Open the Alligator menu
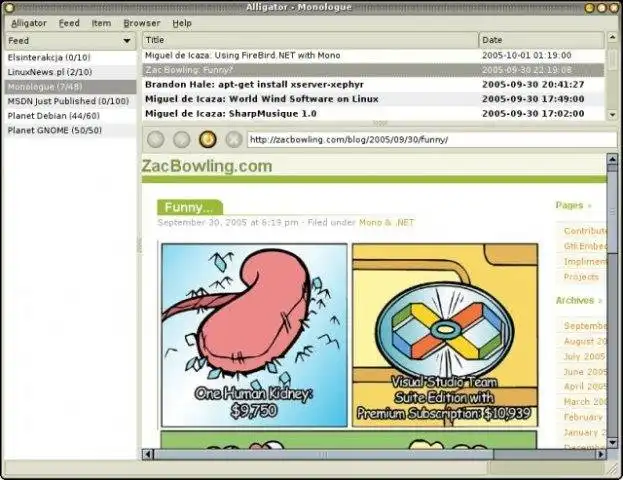 click(29, 23)
